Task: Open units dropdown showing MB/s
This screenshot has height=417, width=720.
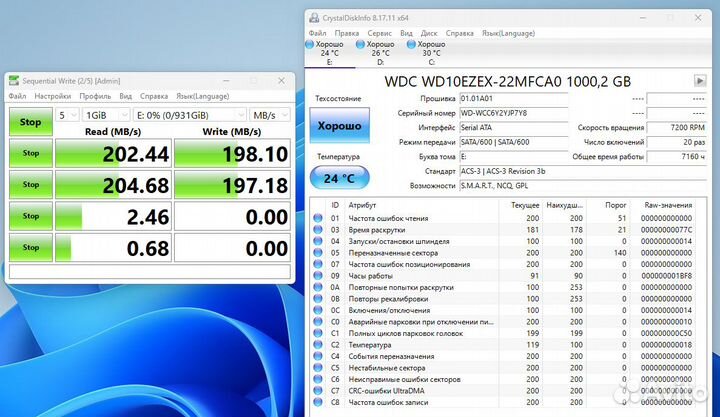Action: tap(270, 115)
